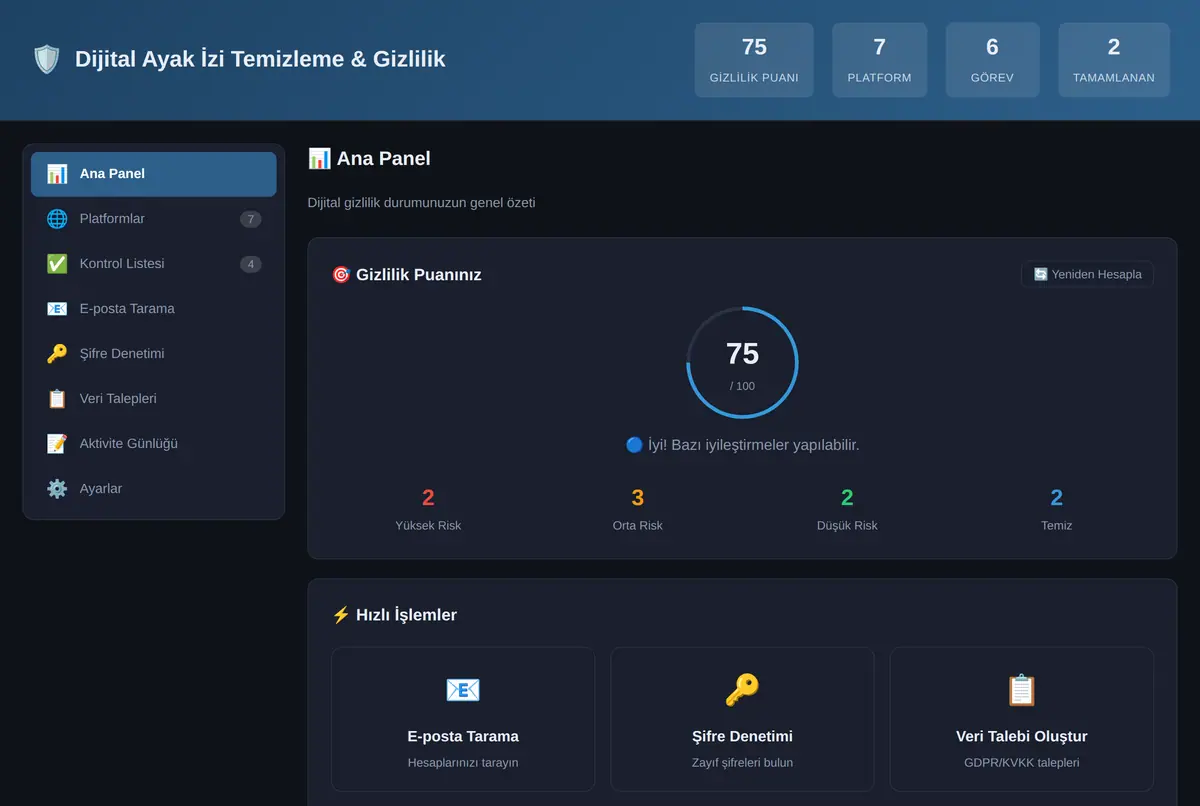Go to Platformlar in the sidebar
The height and width of the screenshot is (806, 1200).
point(154,219)
